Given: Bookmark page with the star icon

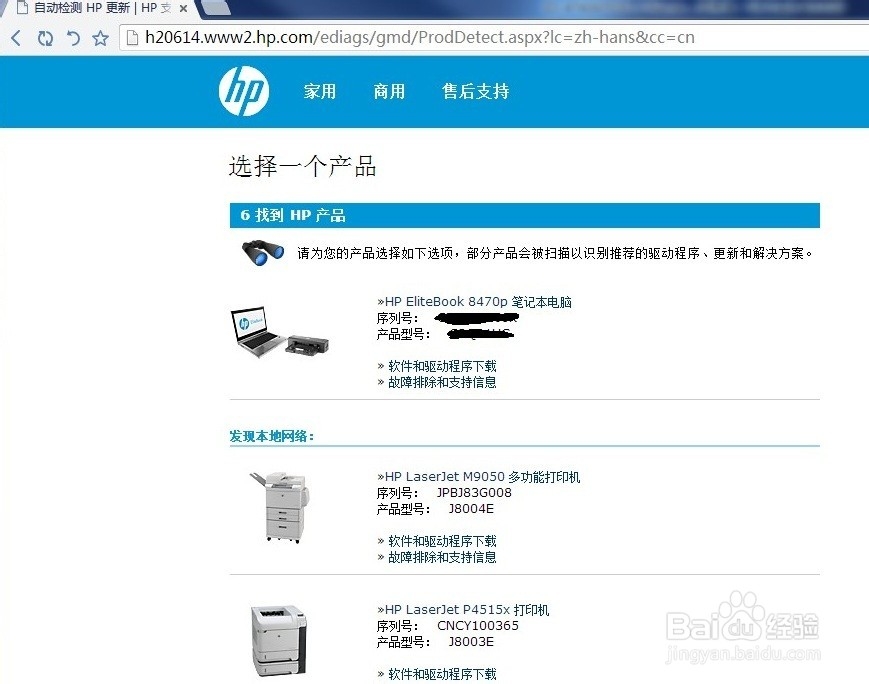Looking at the screenshot, I should pos(100,38).
